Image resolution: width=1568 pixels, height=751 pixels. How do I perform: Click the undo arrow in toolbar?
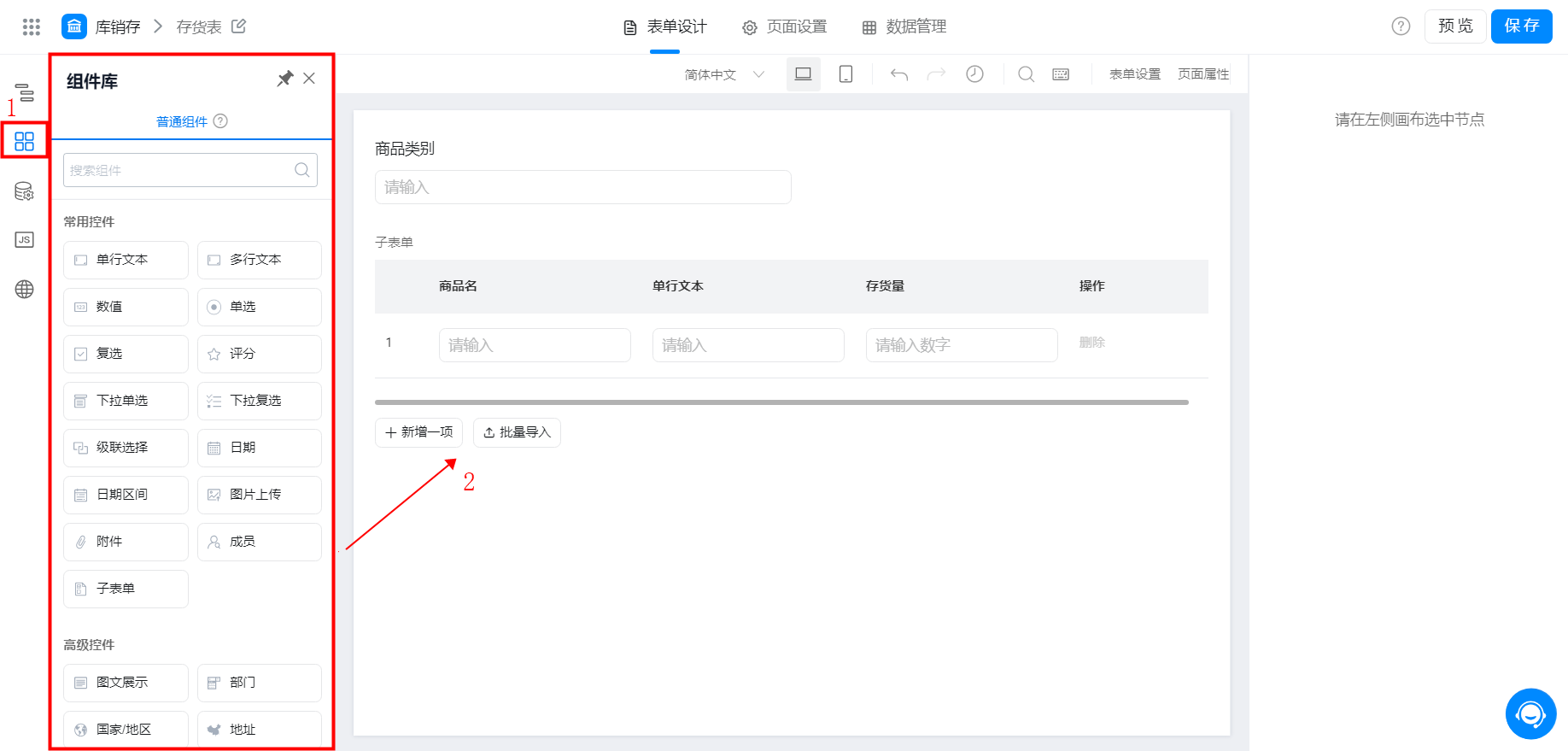pyautogui.click(x=898, y=74)
